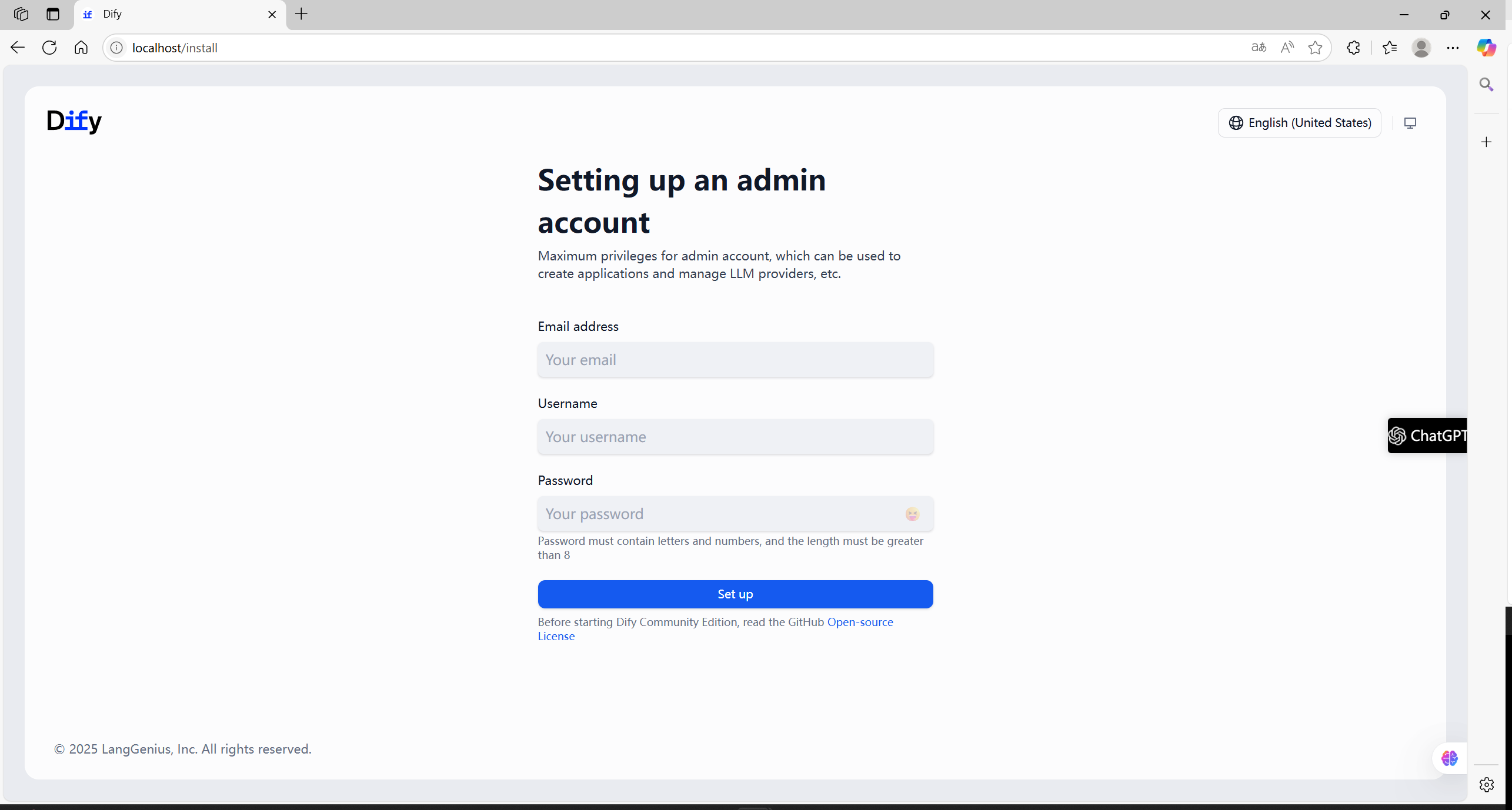The height and width of the screenshot is (810, 1512).
Task: Open browser extensions menu
Action: [1353, 48]
